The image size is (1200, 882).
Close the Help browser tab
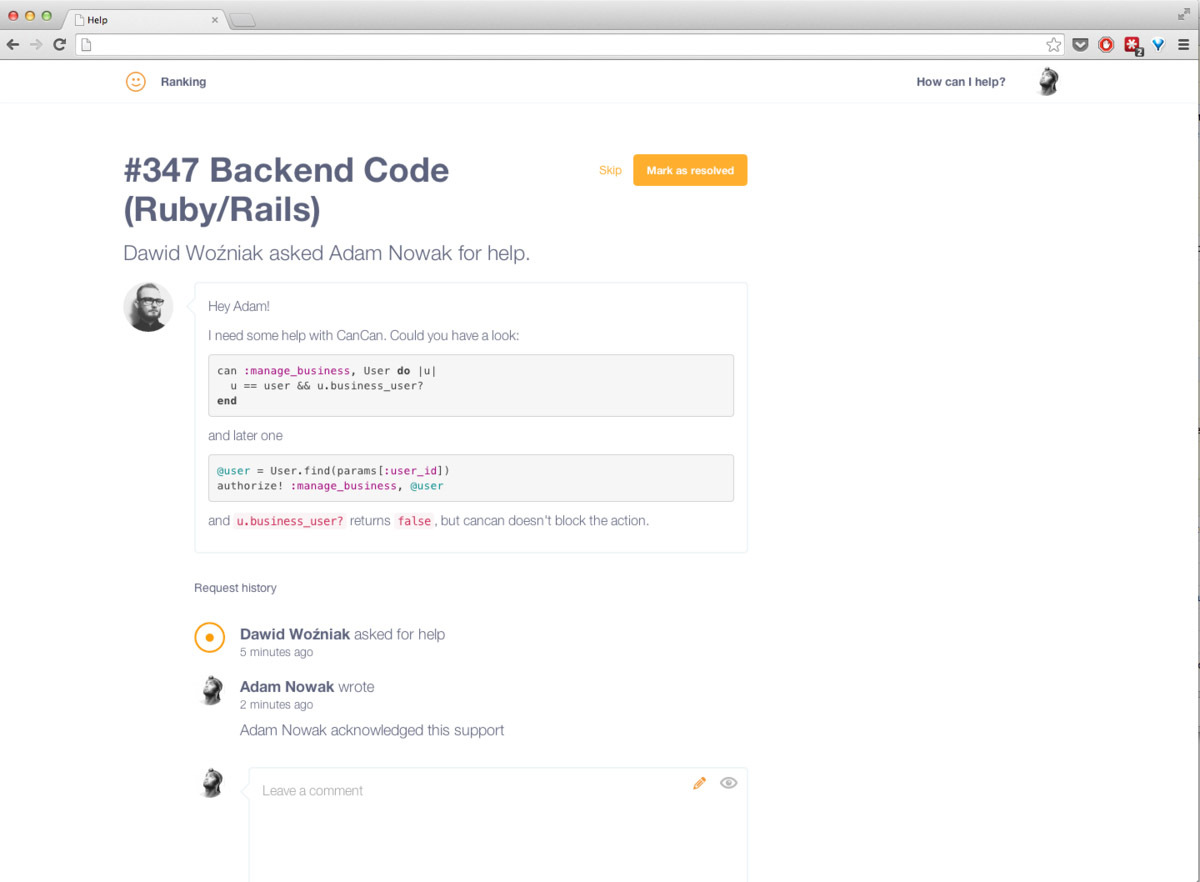[215, 20]
